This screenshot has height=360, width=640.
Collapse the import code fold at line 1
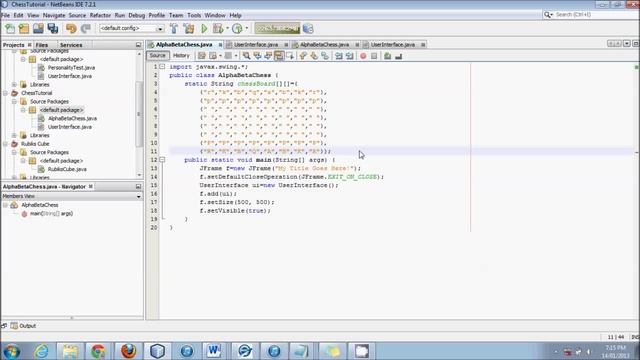coord(162,67)
